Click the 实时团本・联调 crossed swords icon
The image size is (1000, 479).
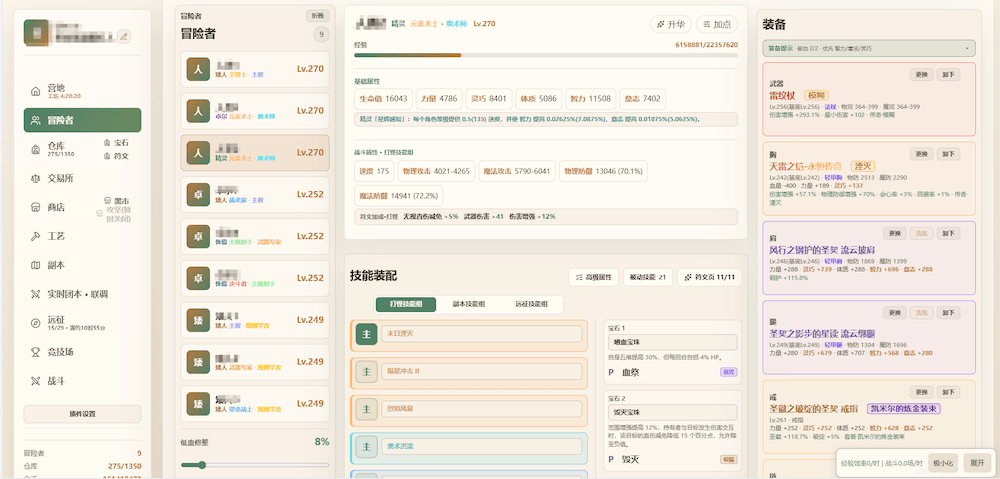36,294
